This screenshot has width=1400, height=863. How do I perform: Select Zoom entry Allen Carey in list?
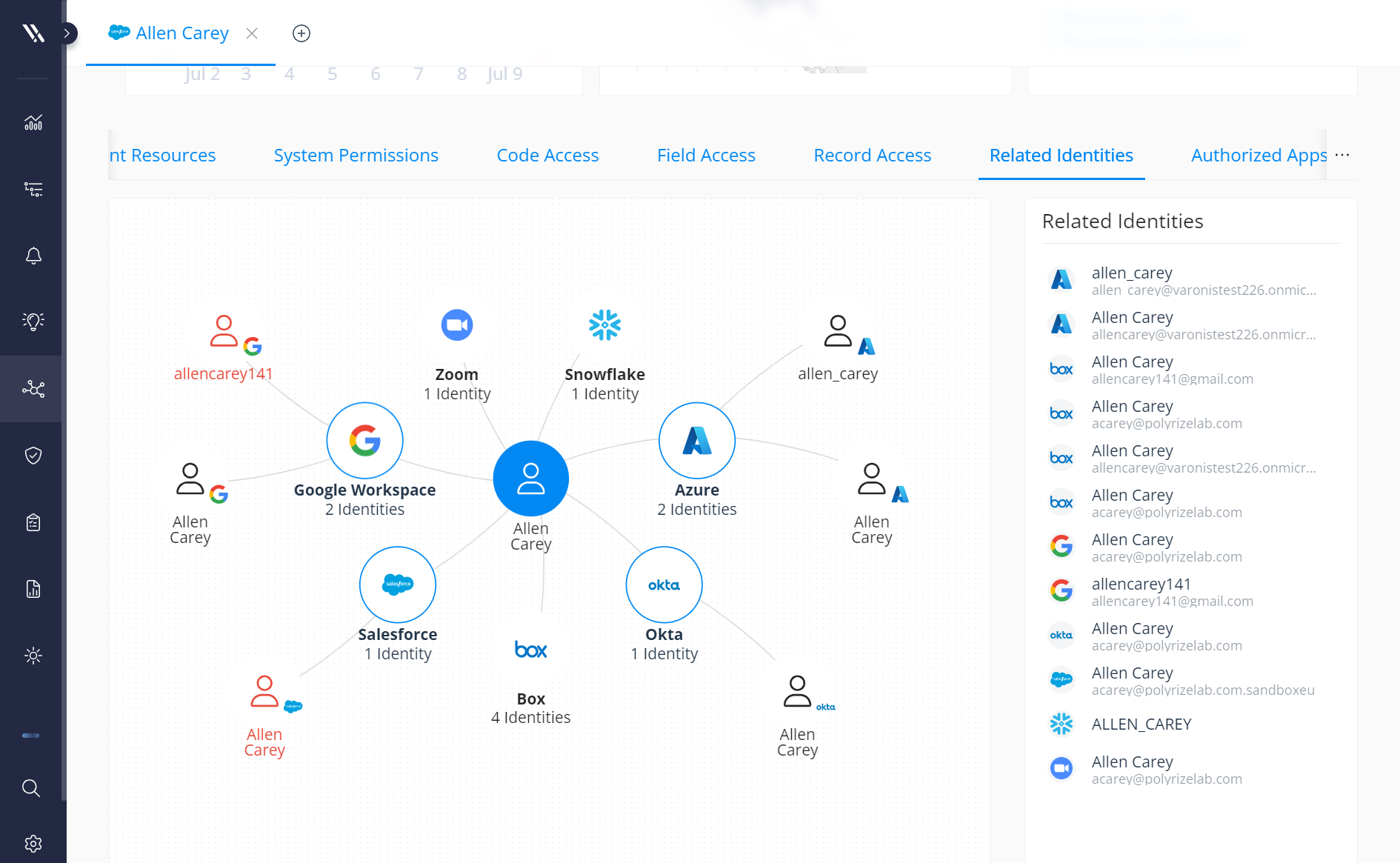1191,770
